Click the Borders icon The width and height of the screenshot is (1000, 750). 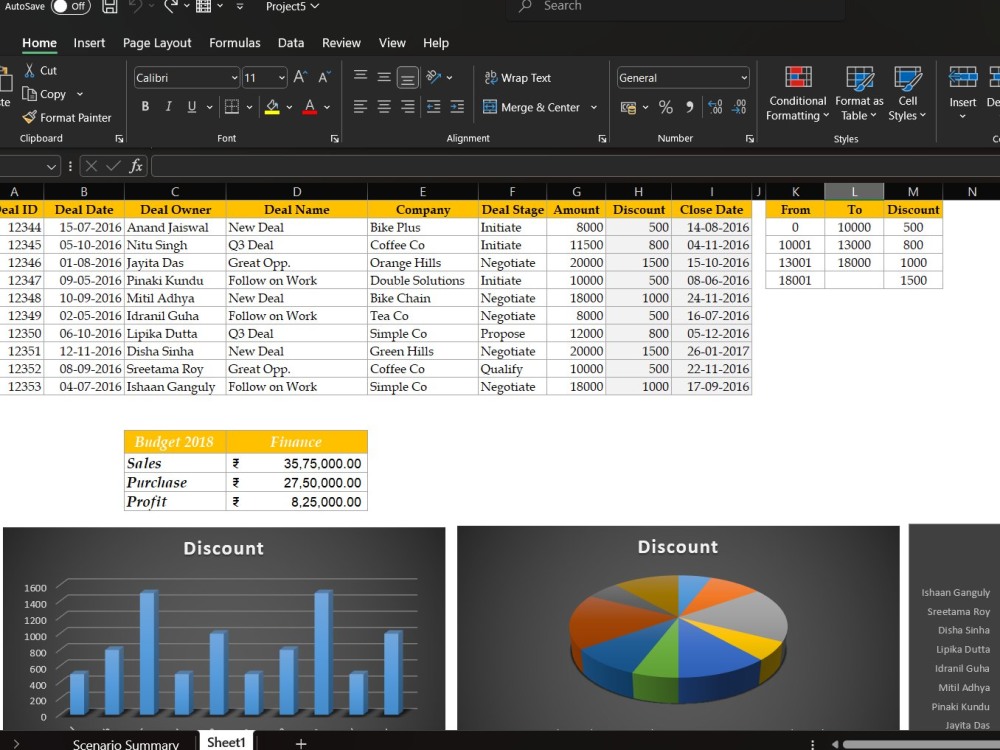[232, 107]
